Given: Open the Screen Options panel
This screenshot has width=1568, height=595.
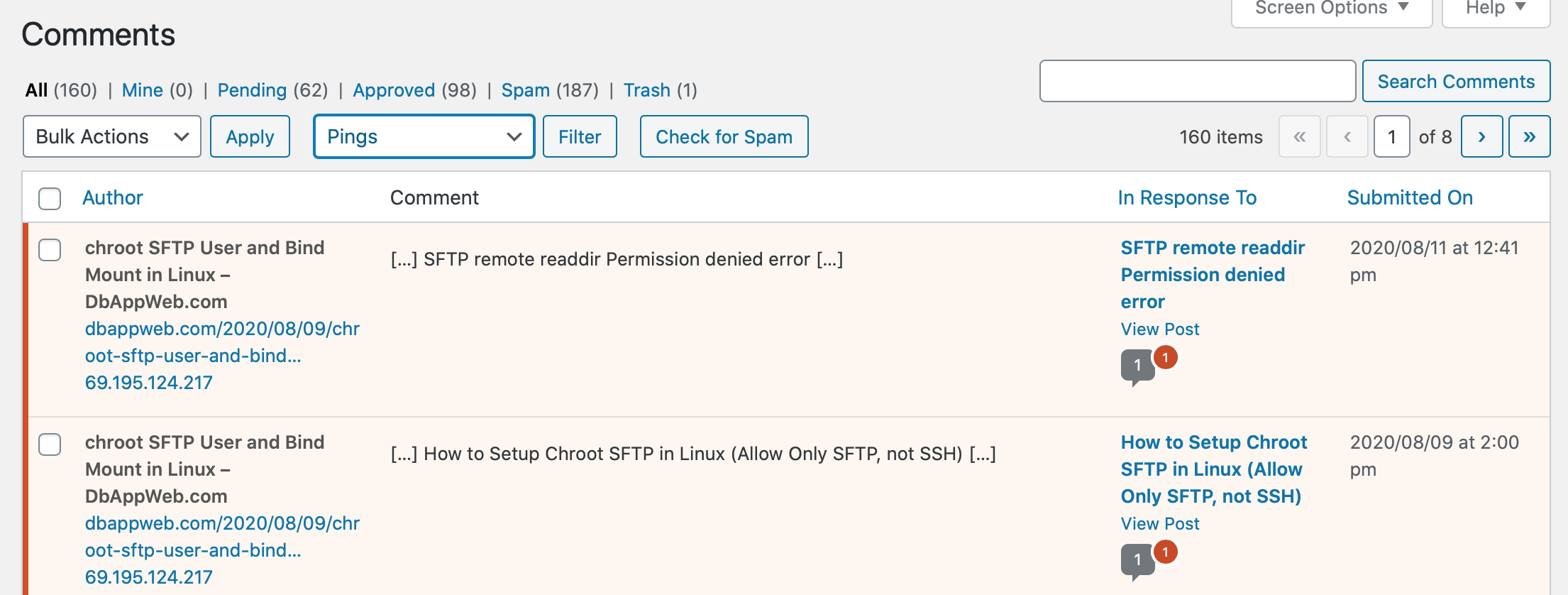Looking at the screenshot, I should [x=1332, y=10].
